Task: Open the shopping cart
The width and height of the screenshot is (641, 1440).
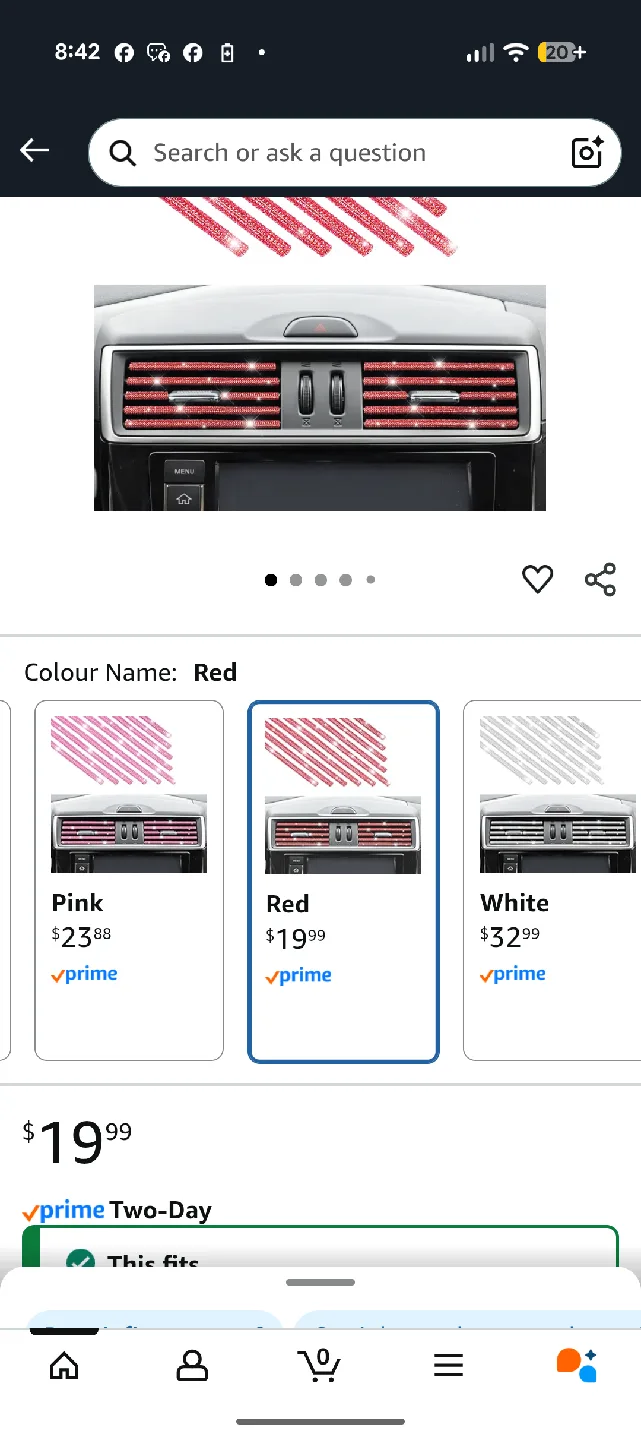Action: [319, 1364]
